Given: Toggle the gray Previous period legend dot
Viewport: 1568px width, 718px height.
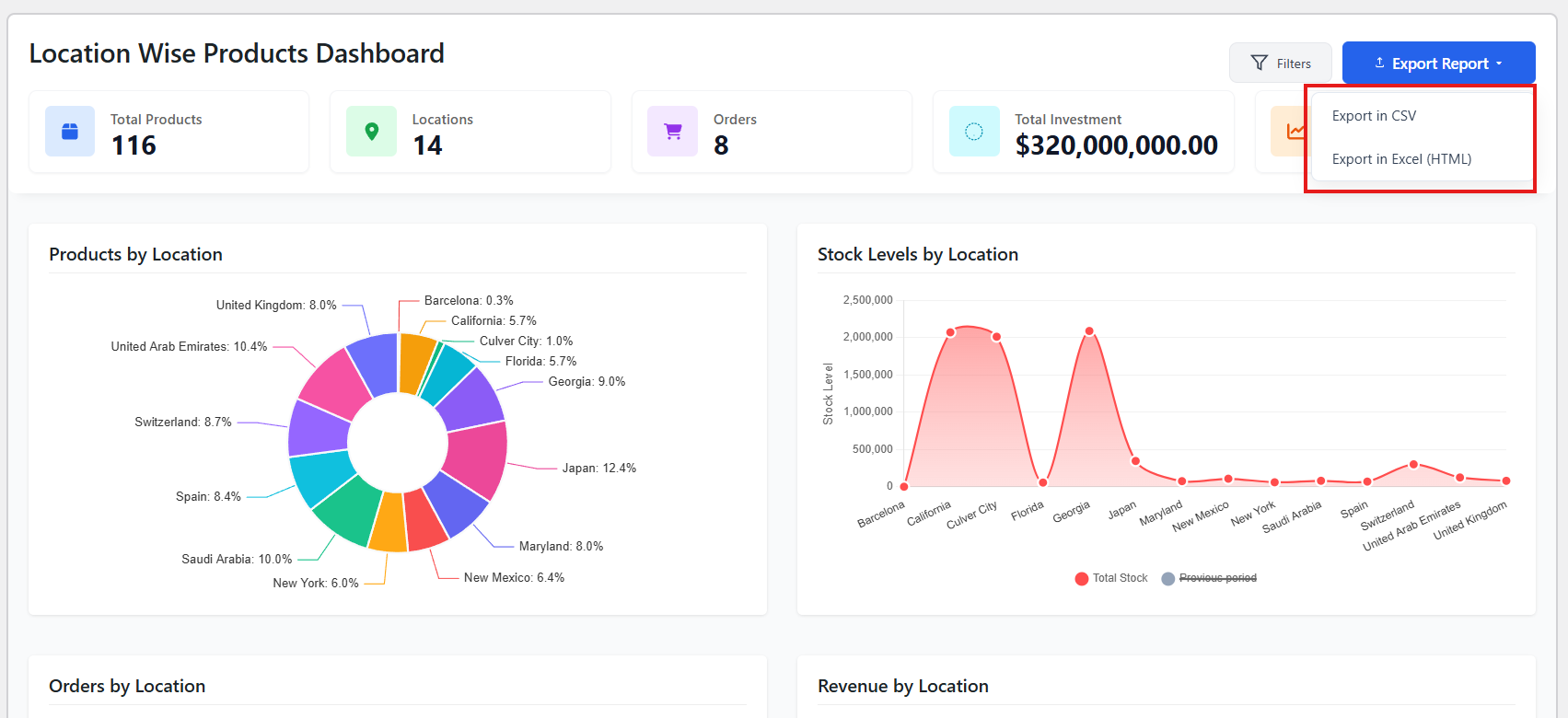Looking at the screenshot, I should point(1167,578).
